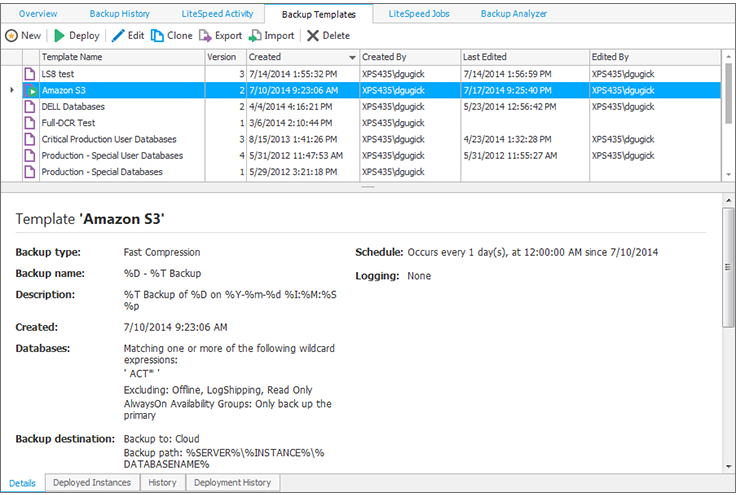Click the Delete X icon
Viewport: 736px width, 495px height.
click(x=313, y=36)
